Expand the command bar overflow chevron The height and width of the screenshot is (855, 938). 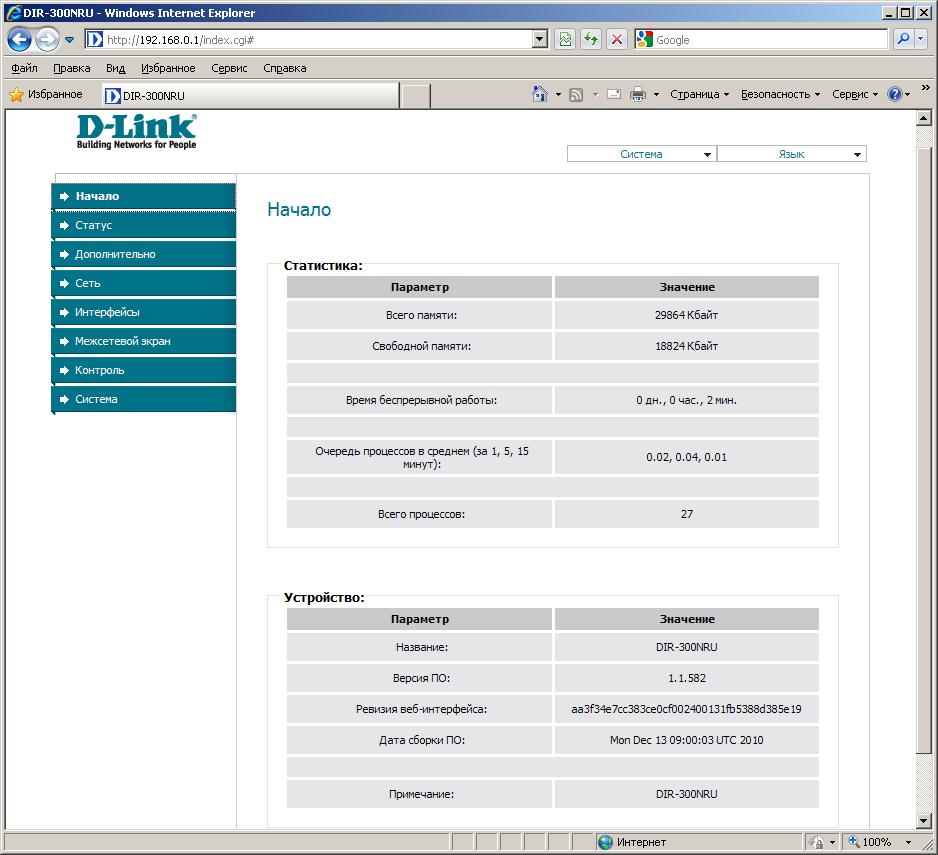(926, 88)
